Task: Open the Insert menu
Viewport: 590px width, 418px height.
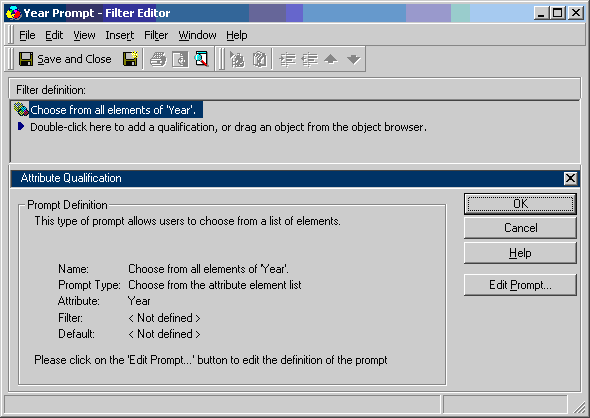Action: (120, 35)
